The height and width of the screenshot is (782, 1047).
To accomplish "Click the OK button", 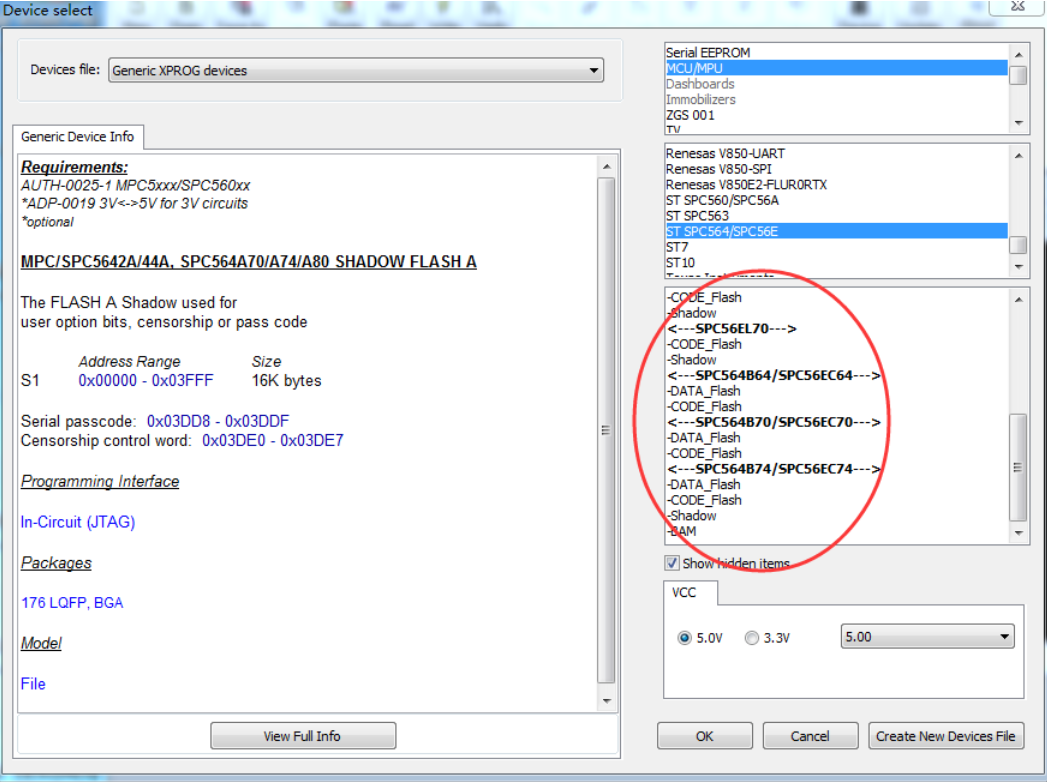I will pos(704,736).
